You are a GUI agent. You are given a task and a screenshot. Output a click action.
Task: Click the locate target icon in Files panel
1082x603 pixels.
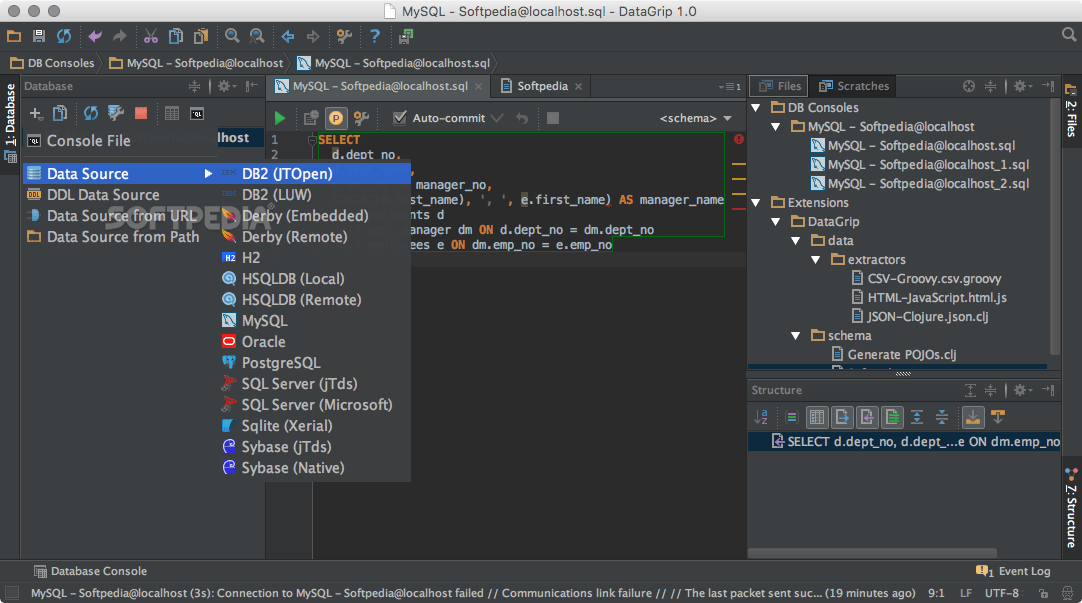[969, 86]
